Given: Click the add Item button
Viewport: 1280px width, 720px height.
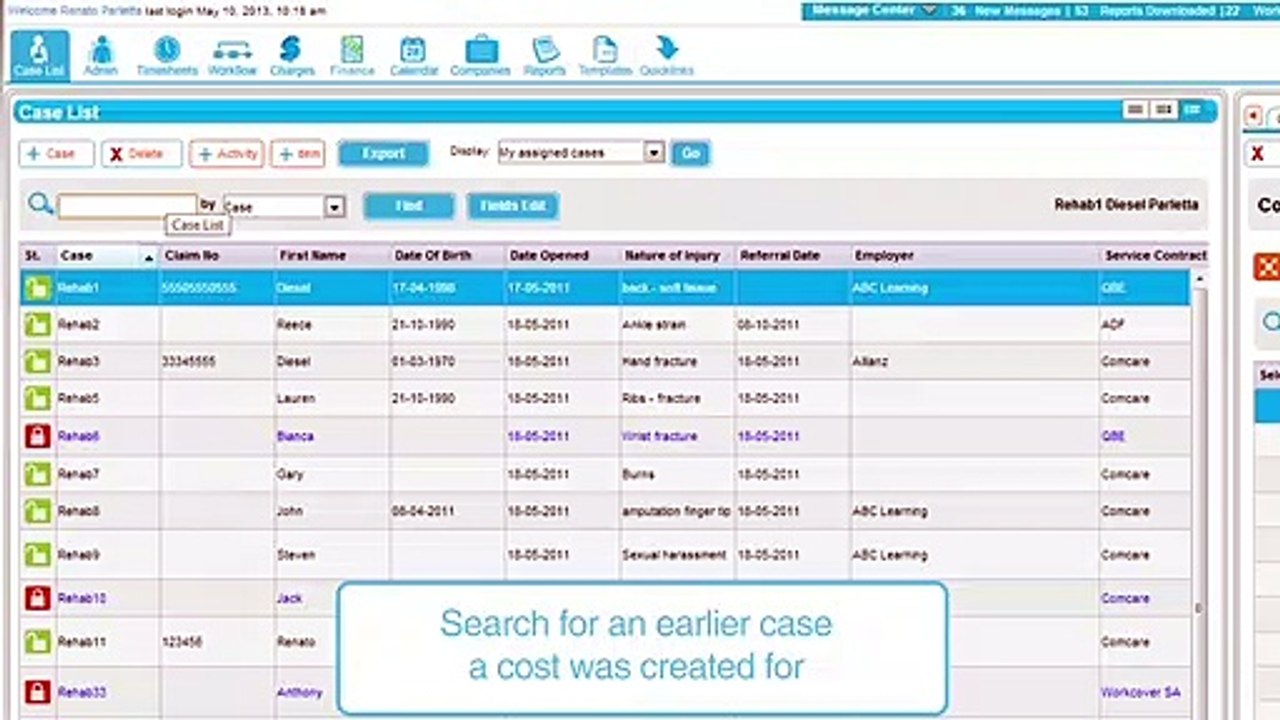Looking at the screenshot, I should (298, 153).
